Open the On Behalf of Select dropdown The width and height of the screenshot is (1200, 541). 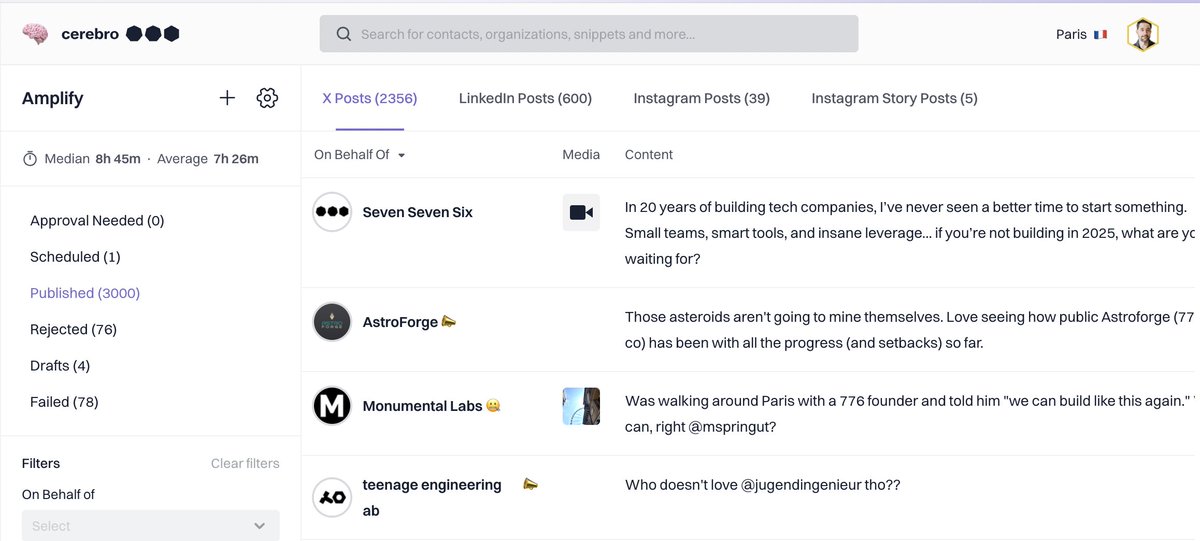(x=151, y=525)
